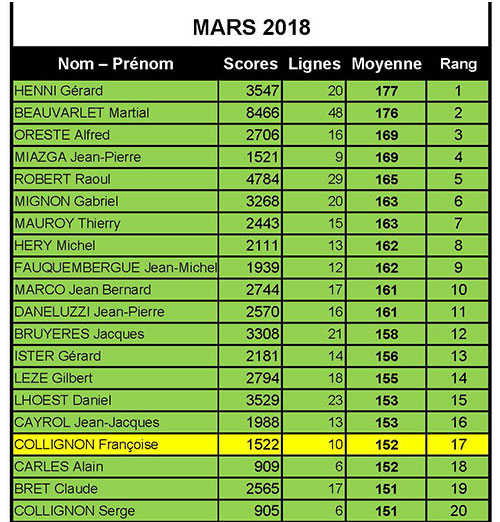Click the MIGNON Gabriel name cell
This screenshot has width=500, height=522.
coord(115,201)
